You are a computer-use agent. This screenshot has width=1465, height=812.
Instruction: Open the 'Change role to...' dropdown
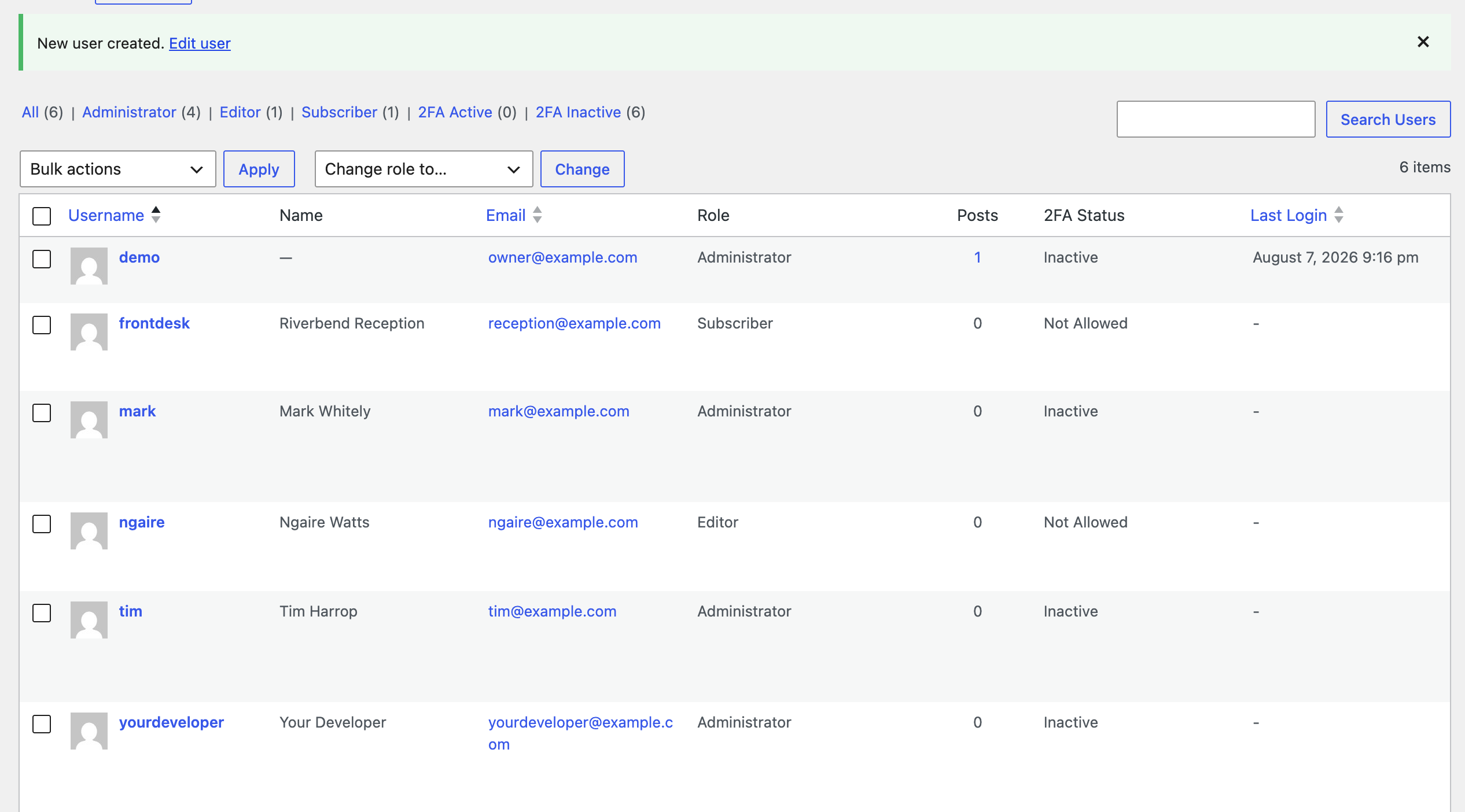pos(424,169)
